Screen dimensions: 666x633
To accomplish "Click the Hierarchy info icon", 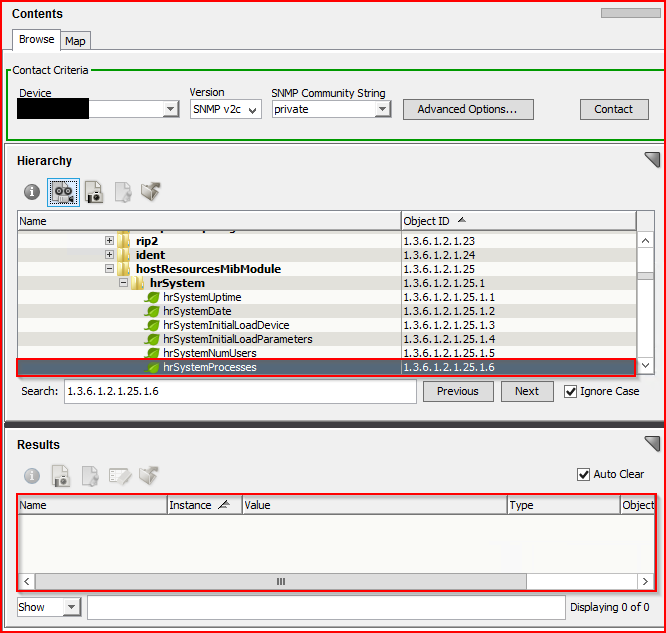I will 32,192.
